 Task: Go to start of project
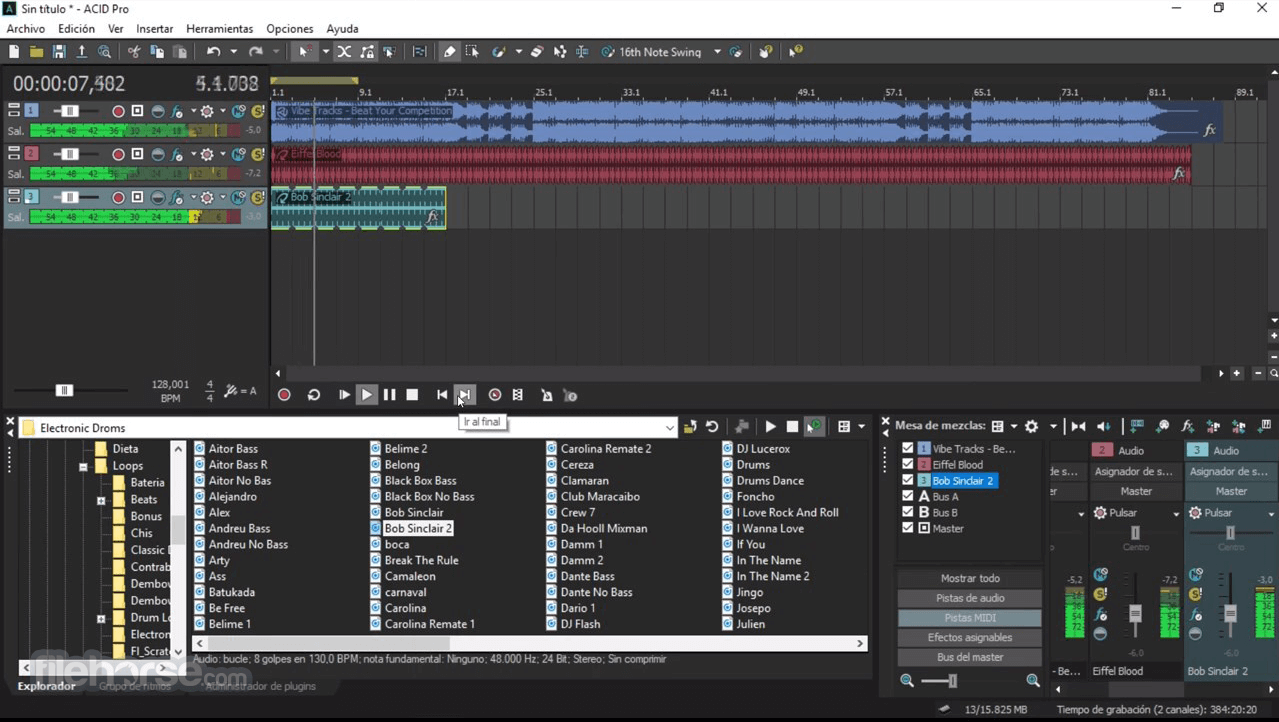pos(442,395)
